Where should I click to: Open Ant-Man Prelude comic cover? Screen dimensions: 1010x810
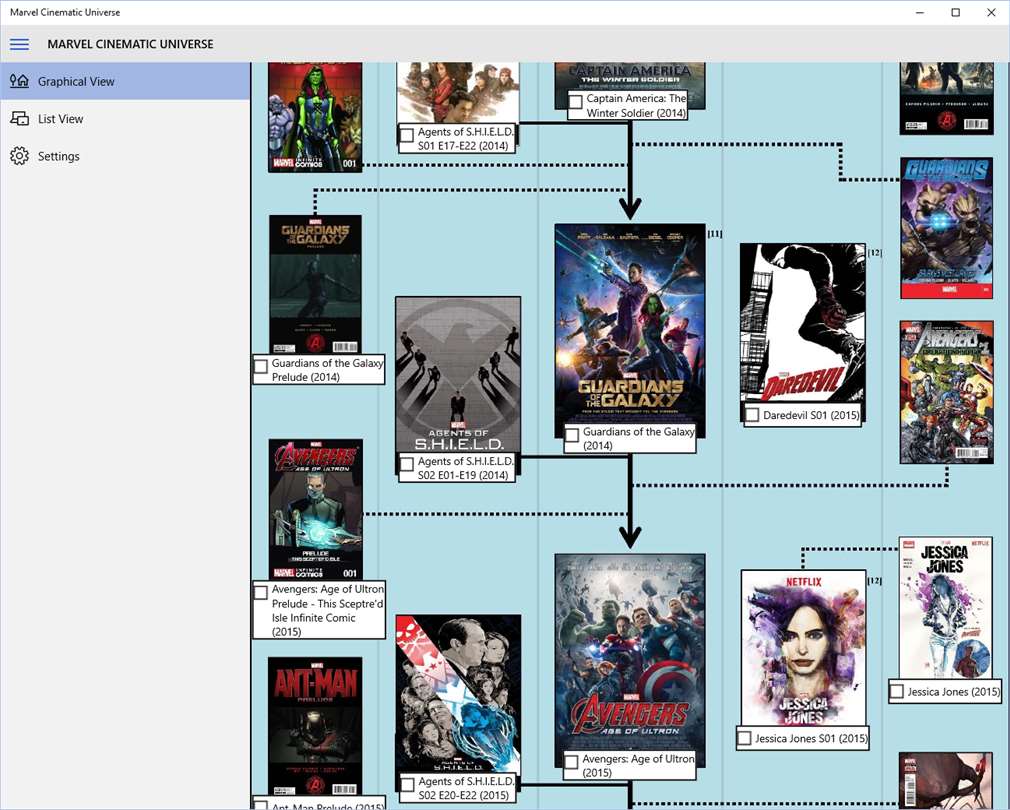click(x=315, y=726)
